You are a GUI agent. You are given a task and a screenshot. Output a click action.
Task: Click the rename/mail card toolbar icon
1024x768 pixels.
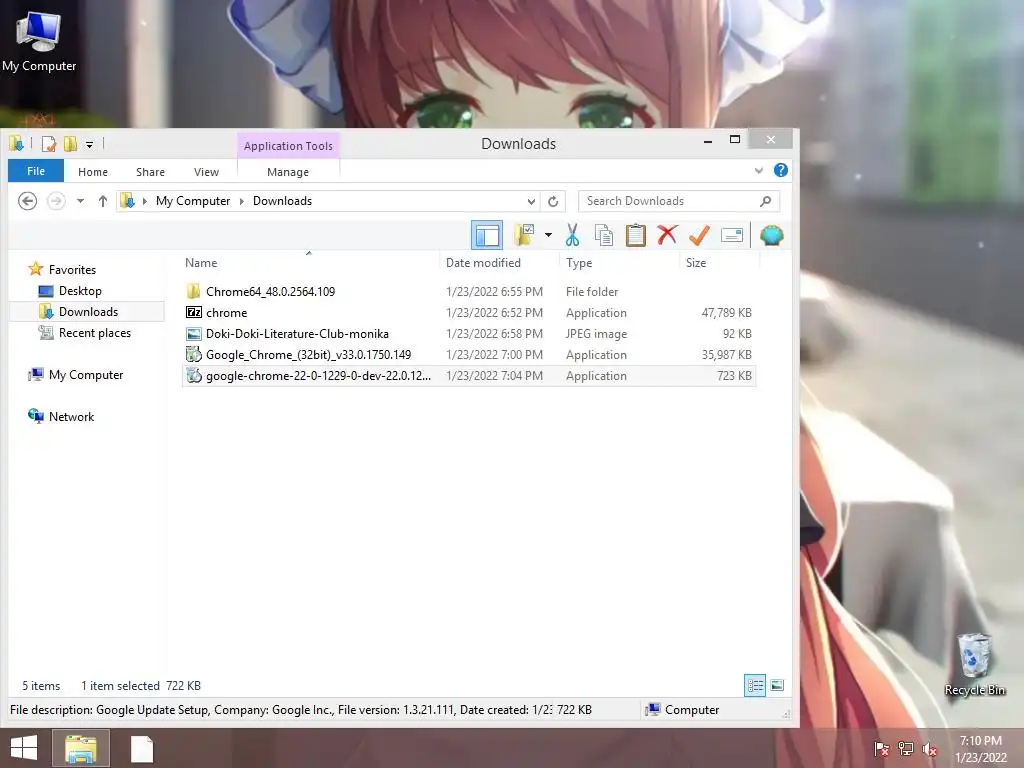tap(731, 235)
